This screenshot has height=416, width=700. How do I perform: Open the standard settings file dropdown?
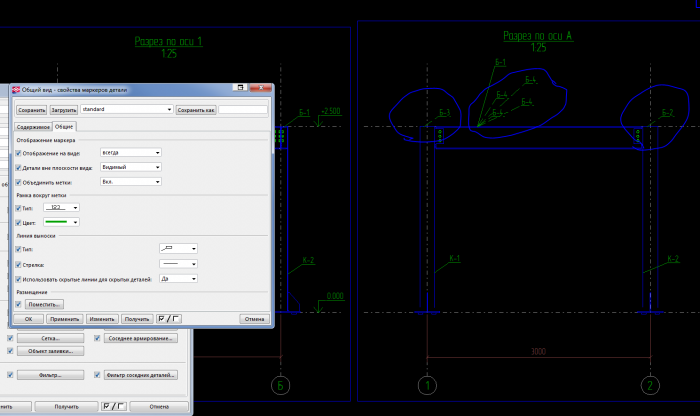pos(127,109)
